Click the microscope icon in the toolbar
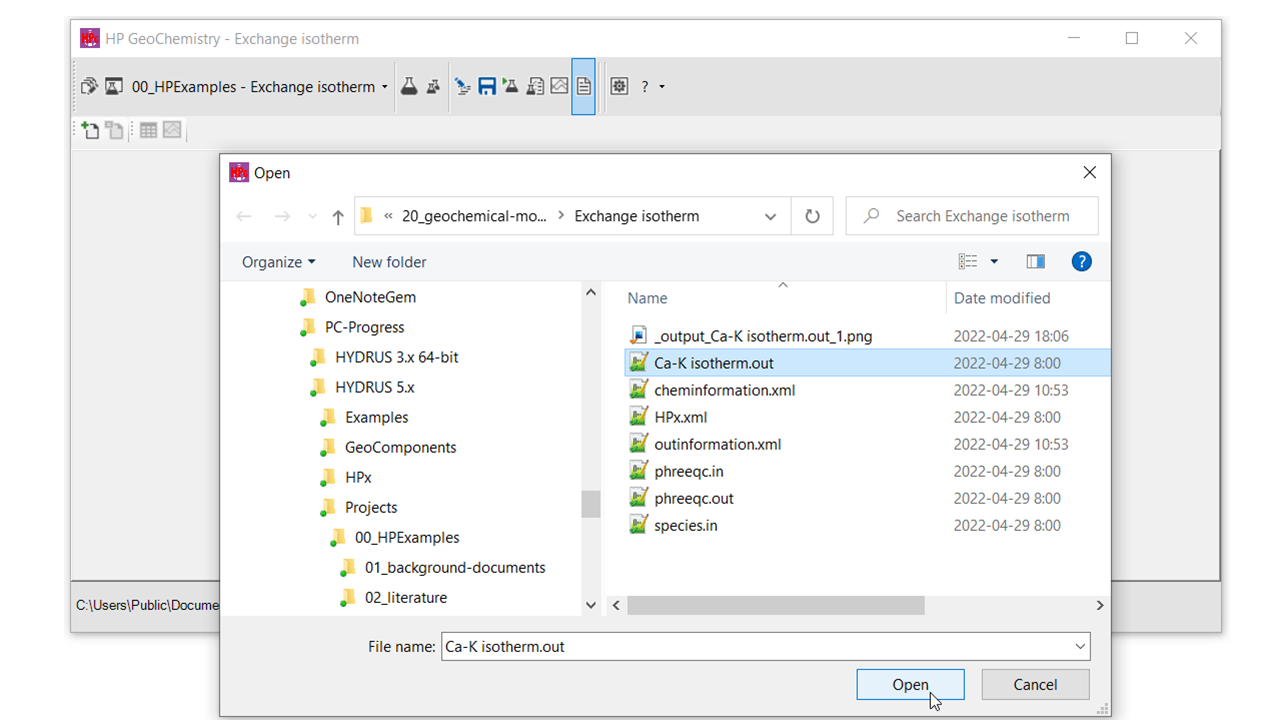1280x720 pixels. click(x=462, y=87)
